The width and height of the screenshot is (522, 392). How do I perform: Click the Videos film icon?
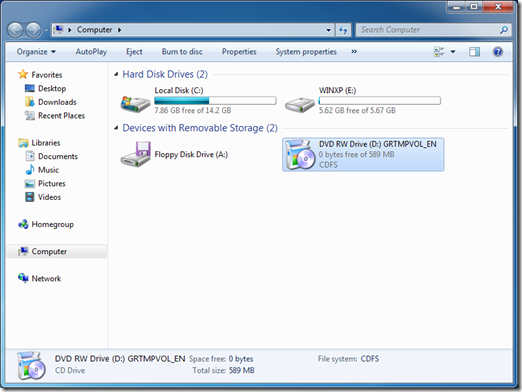[x=30, y=197]
